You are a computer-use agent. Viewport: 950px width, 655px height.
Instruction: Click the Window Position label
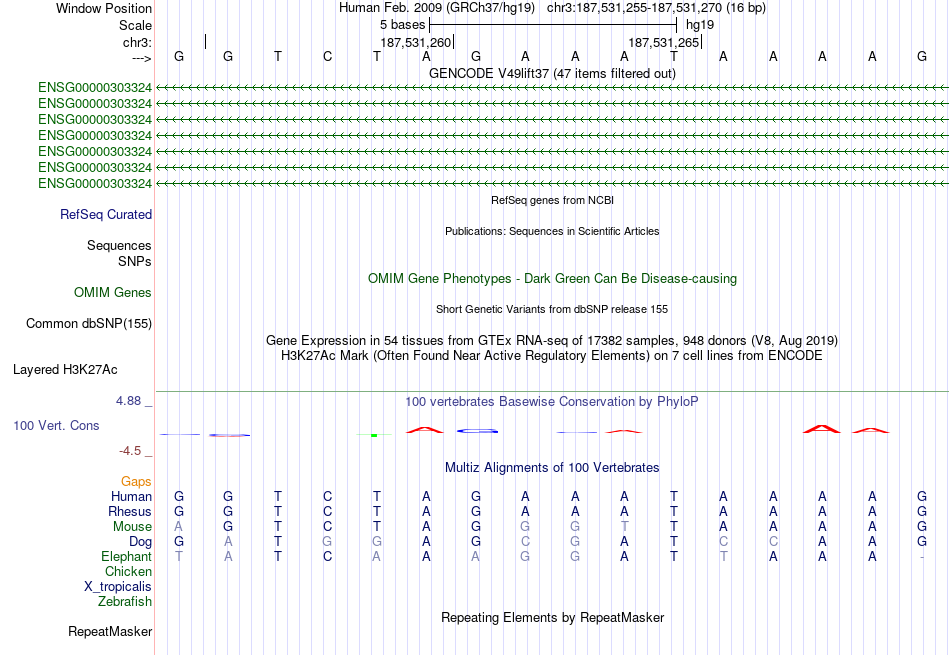pyautogui.click(x=104, y=8)
